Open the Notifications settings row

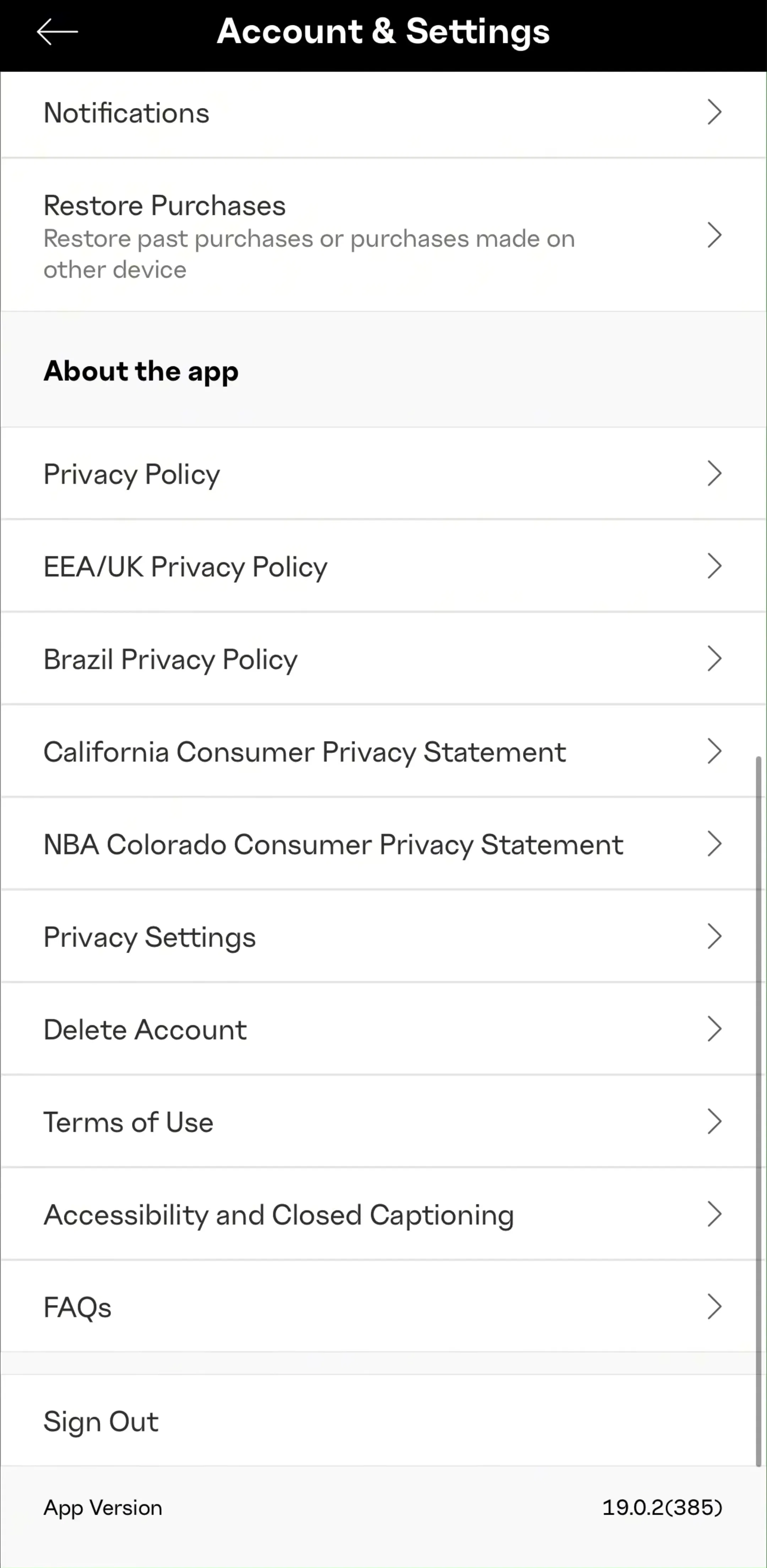tap(383, 114)
